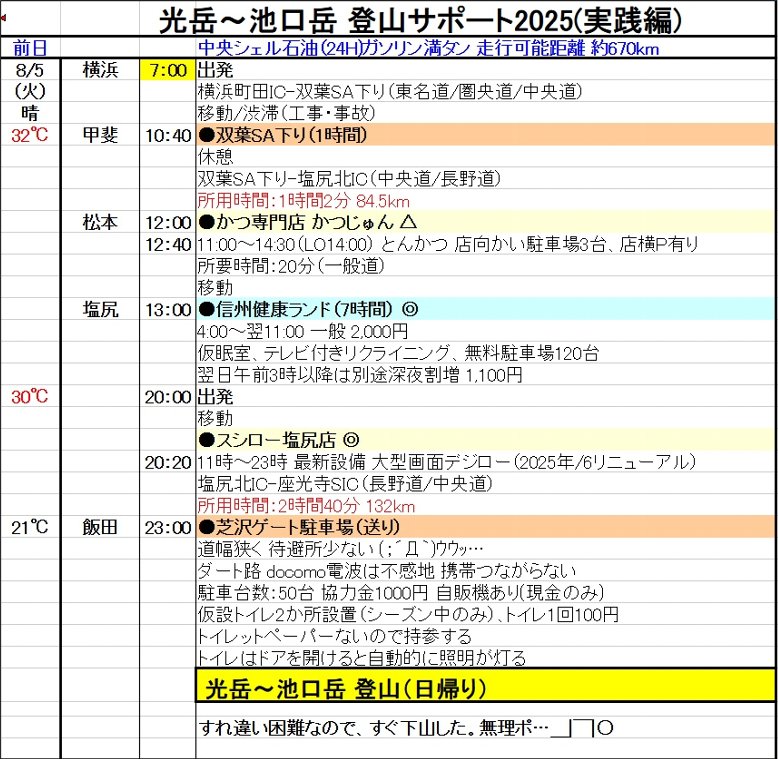The image size is (778, 759).
Task: Click the ●かつ専門店 かつじゅん △ cell
Action: point(485,222)
